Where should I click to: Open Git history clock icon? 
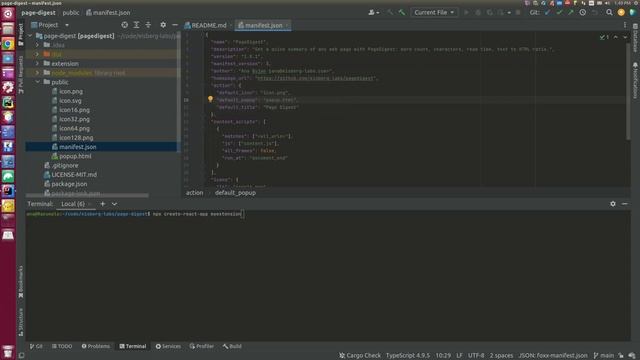click(x=582, y=13)
